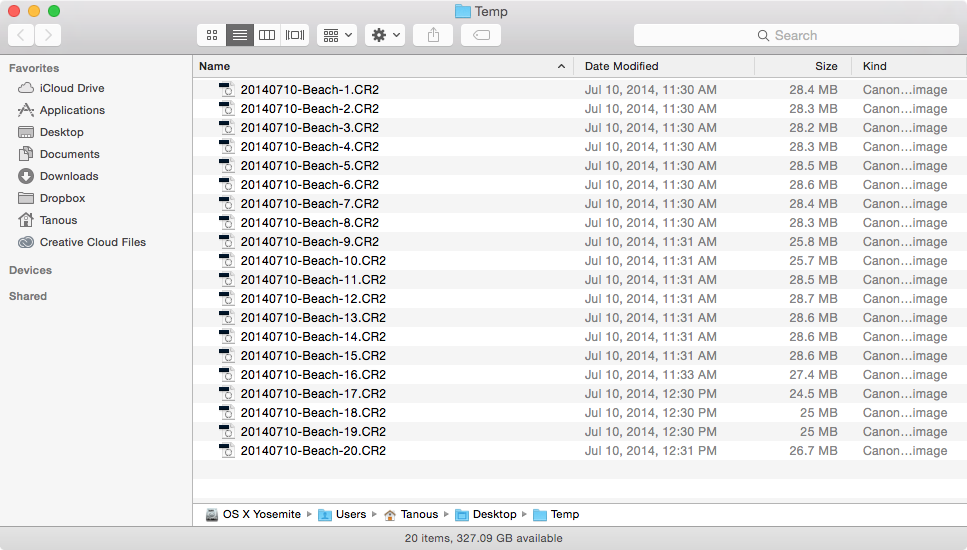The width and height of the screenshot is (967, 550).
Task: Click the Temp folder icon in title bar
Action: tap(463, 11)
